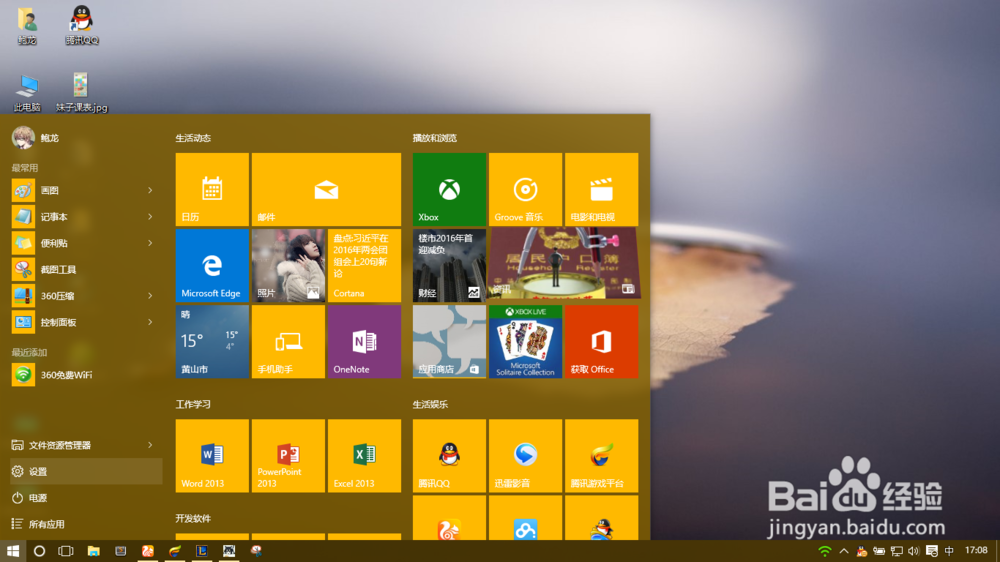Click the Windows Start button

coord(13,551)
